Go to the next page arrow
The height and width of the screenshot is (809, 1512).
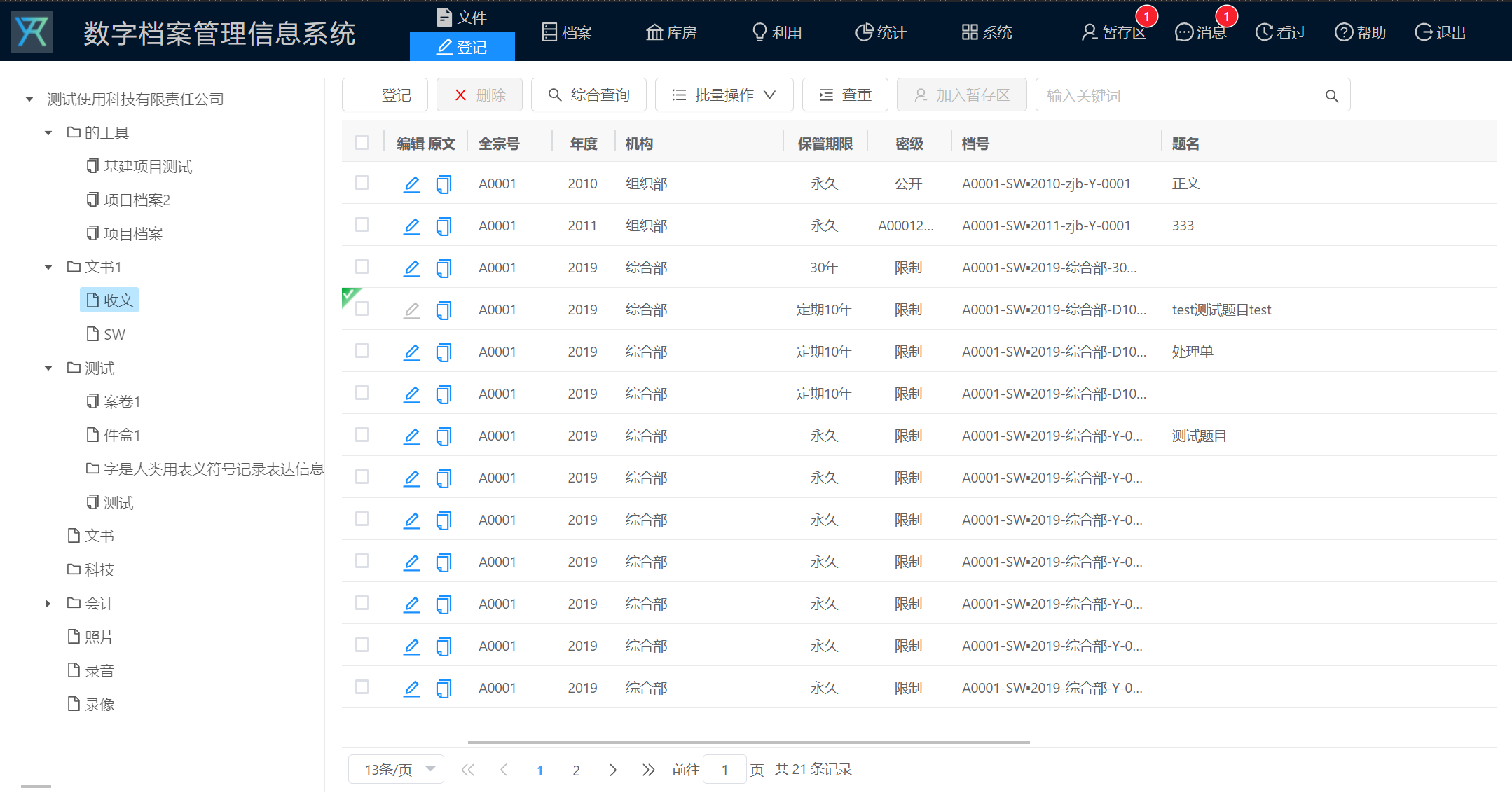(x=613, y=770)
